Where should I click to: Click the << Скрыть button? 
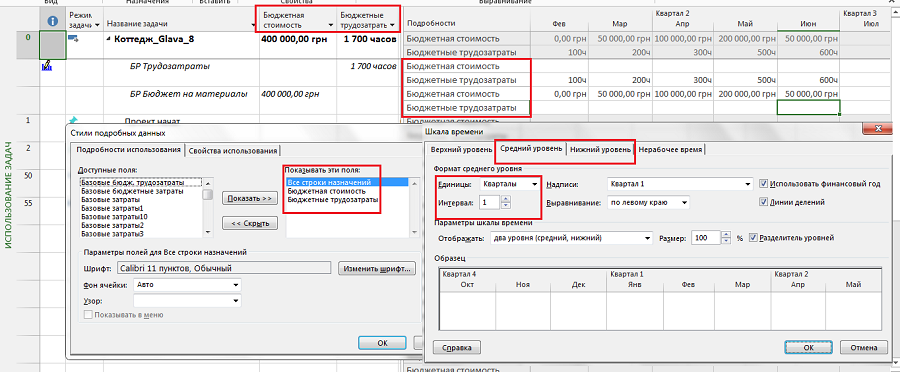coord(250,223)
